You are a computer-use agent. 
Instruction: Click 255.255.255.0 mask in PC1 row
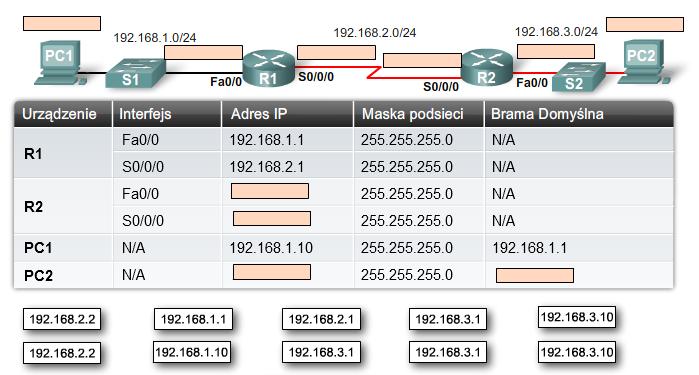[407, 248]
